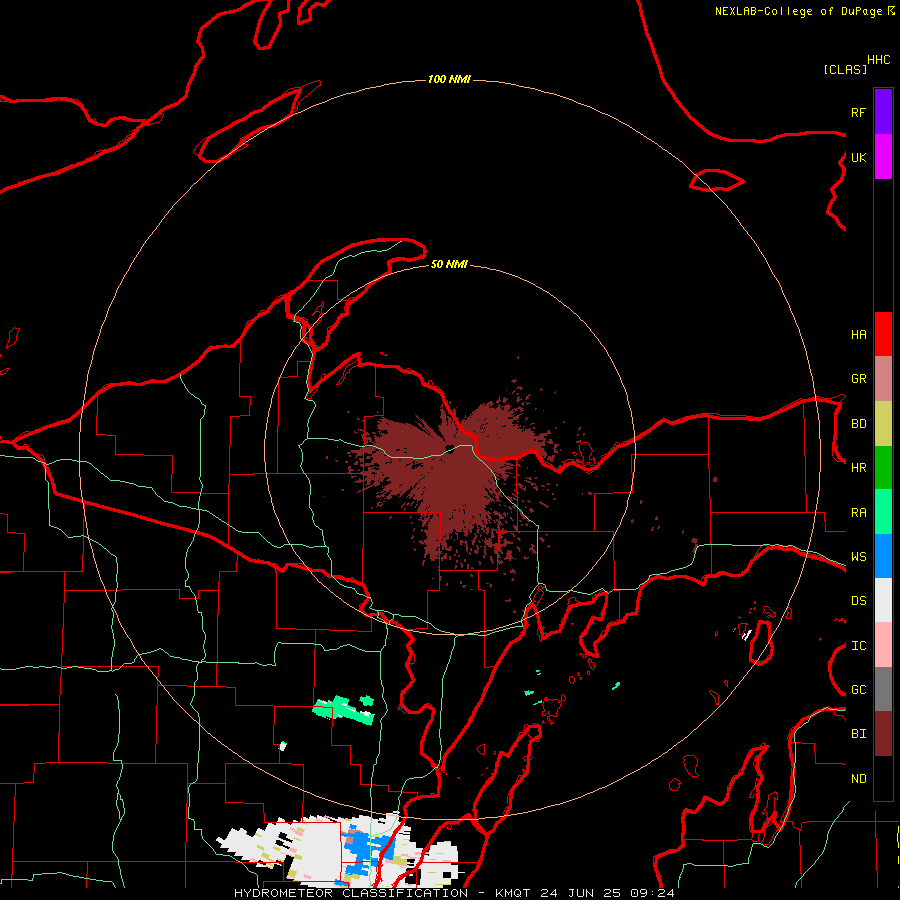900x900 pixels.
Task: Click the 50 NMI range ring label
Action: tap(449, 264)
